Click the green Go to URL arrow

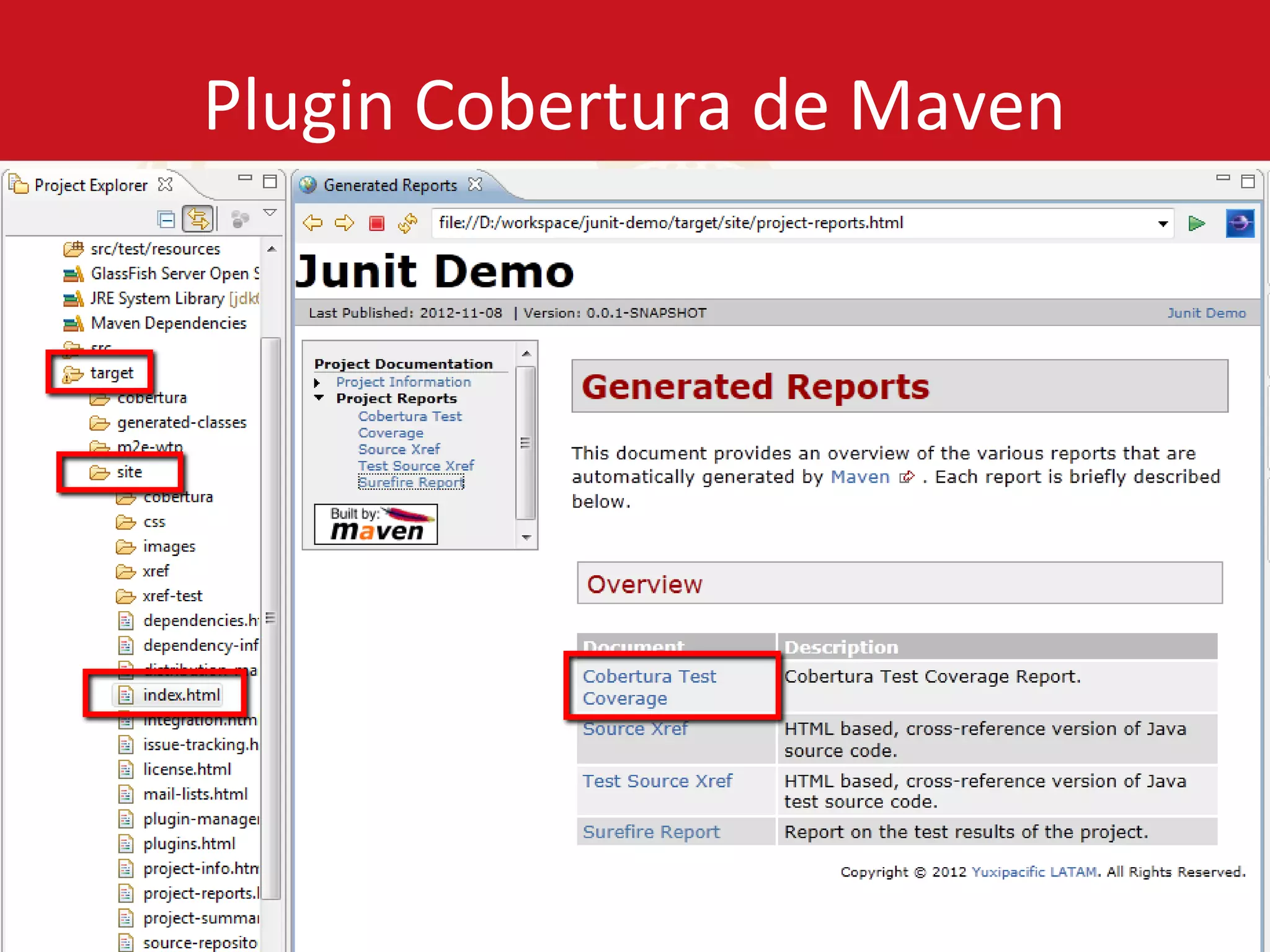pos(1196,223)
